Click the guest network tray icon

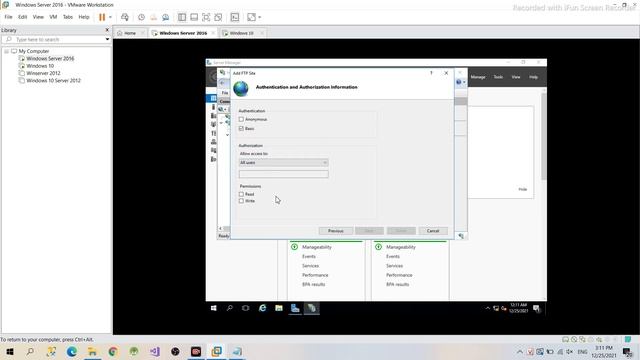pos(496,309)
